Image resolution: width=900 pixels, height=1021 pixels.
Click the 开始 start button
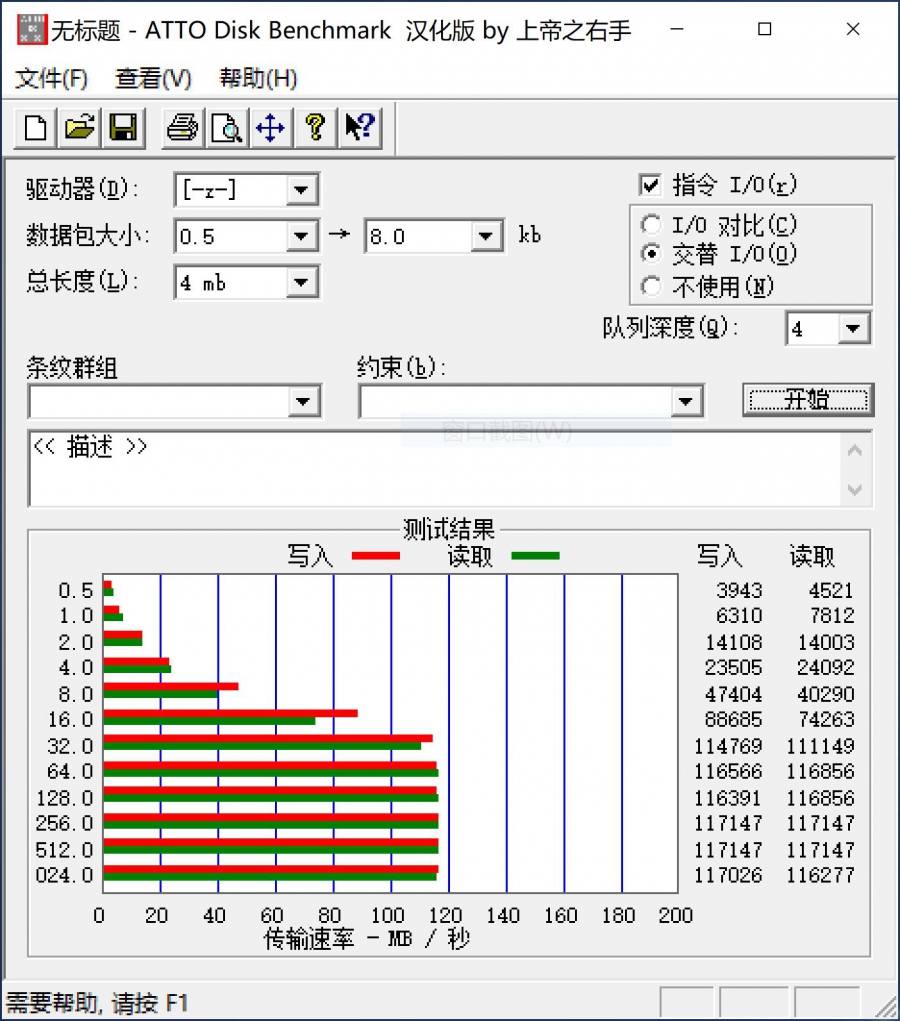click(x=807, y=400)
